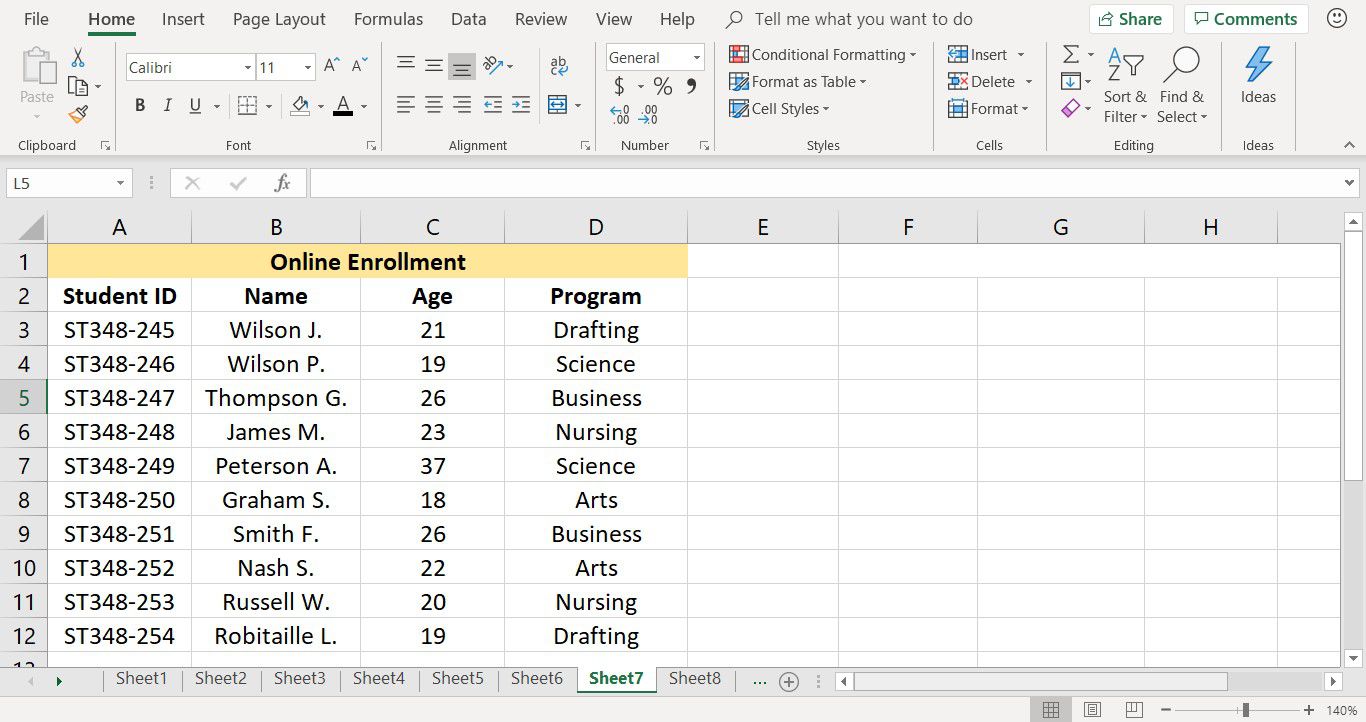Image resolution: width=1366 pixels, height=722 pixels.
Task: Toggle Bold formatting
Action: [140, 105]
